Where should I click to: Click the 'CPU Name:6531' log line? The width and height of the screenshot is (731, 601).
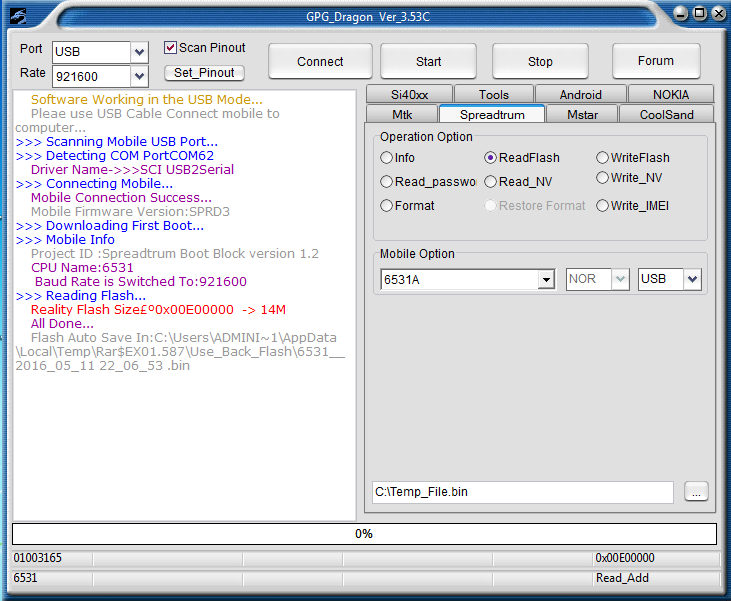[82, 268]
